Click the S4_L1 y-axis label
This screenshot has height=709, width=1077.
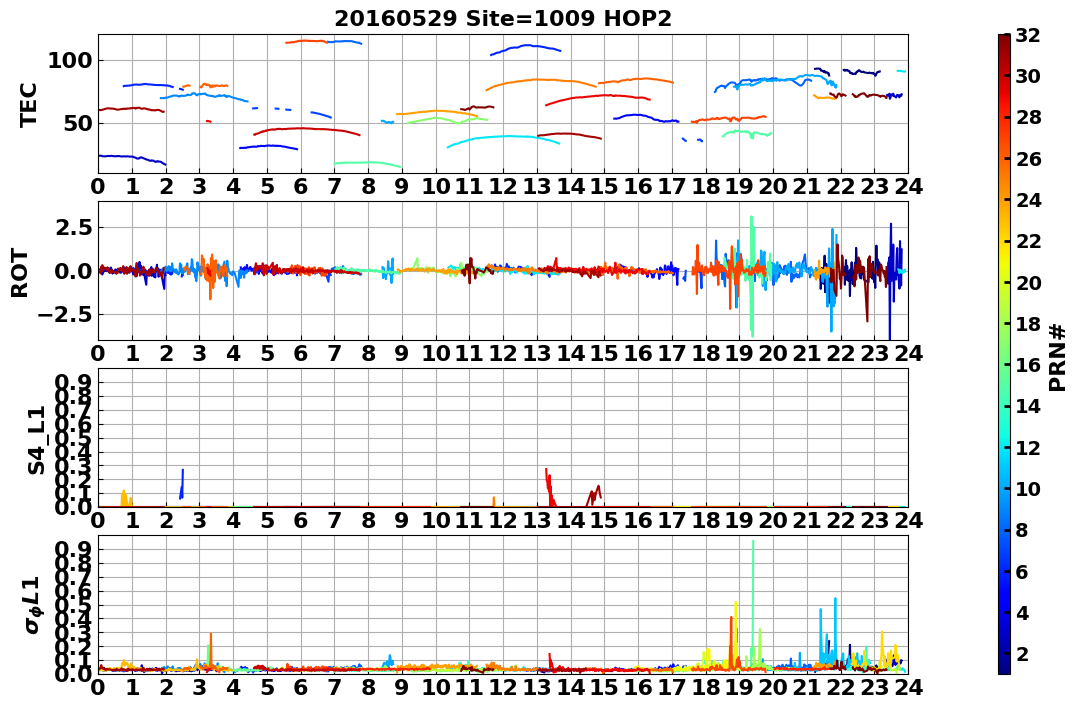tap(36, 440)
